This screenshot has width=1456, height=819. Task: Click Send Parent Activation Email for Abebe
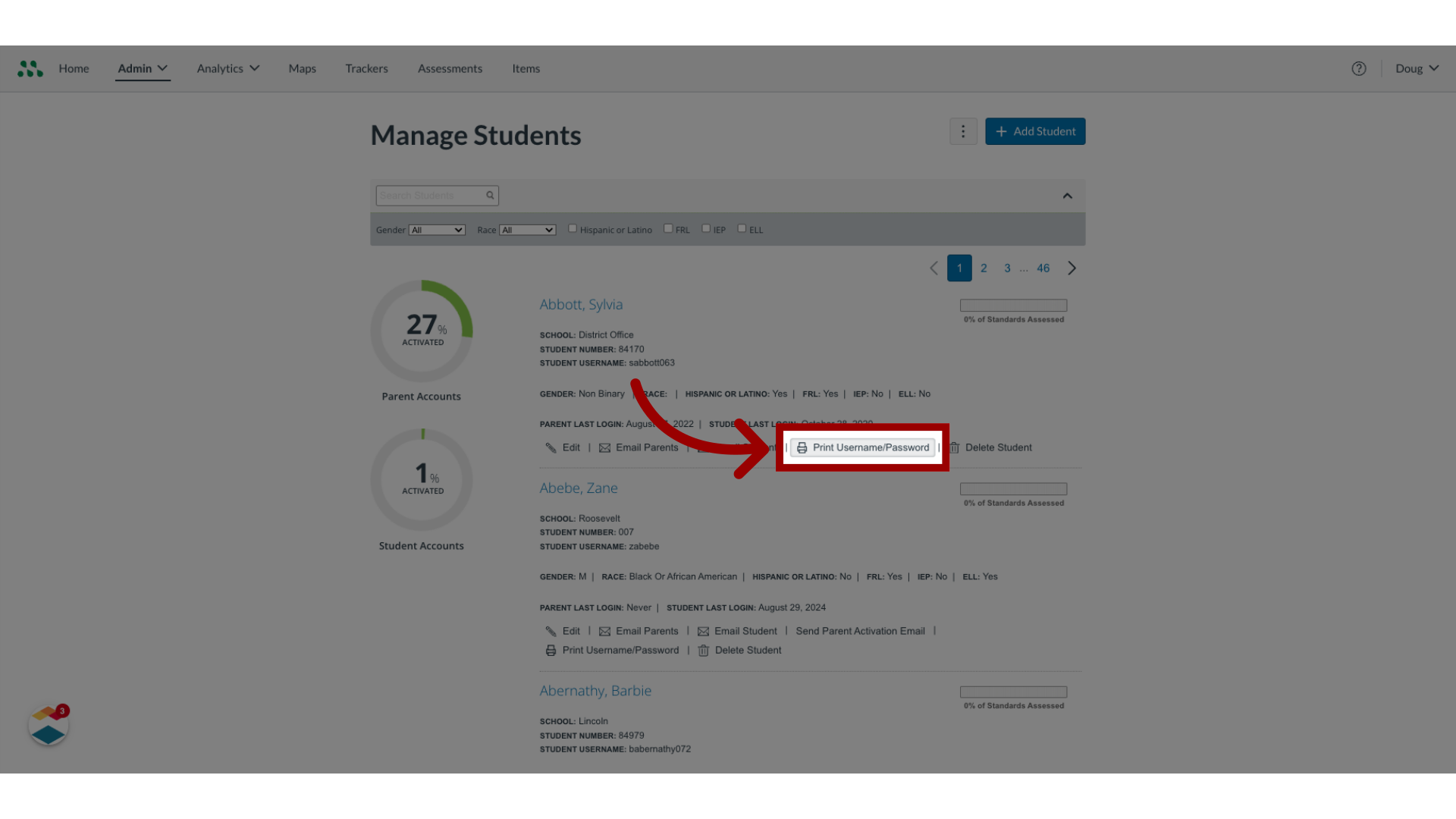coord(860,632)
